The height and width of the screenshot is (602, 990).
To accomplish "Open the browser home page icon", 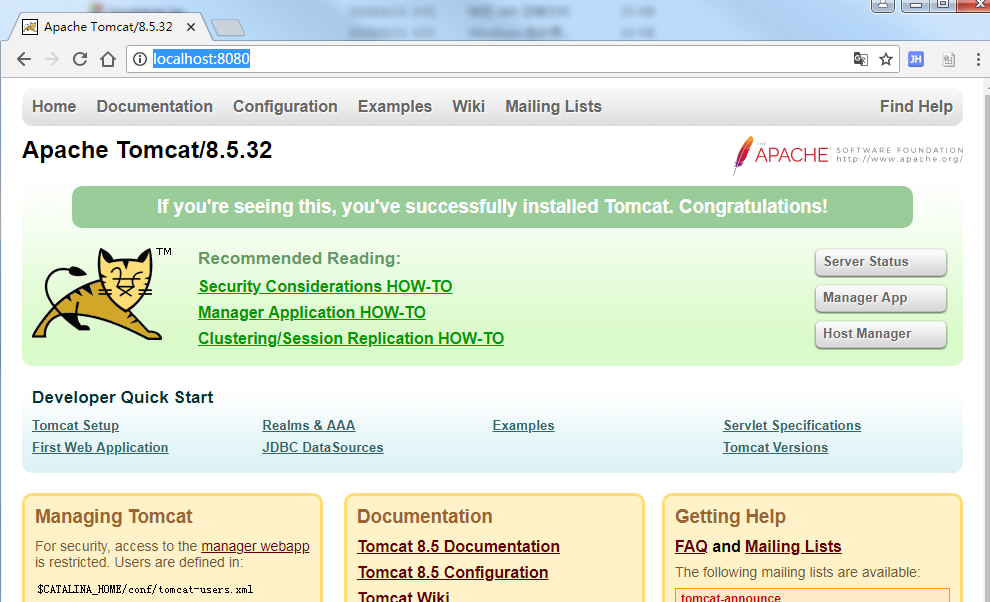I will pos(108,59).
